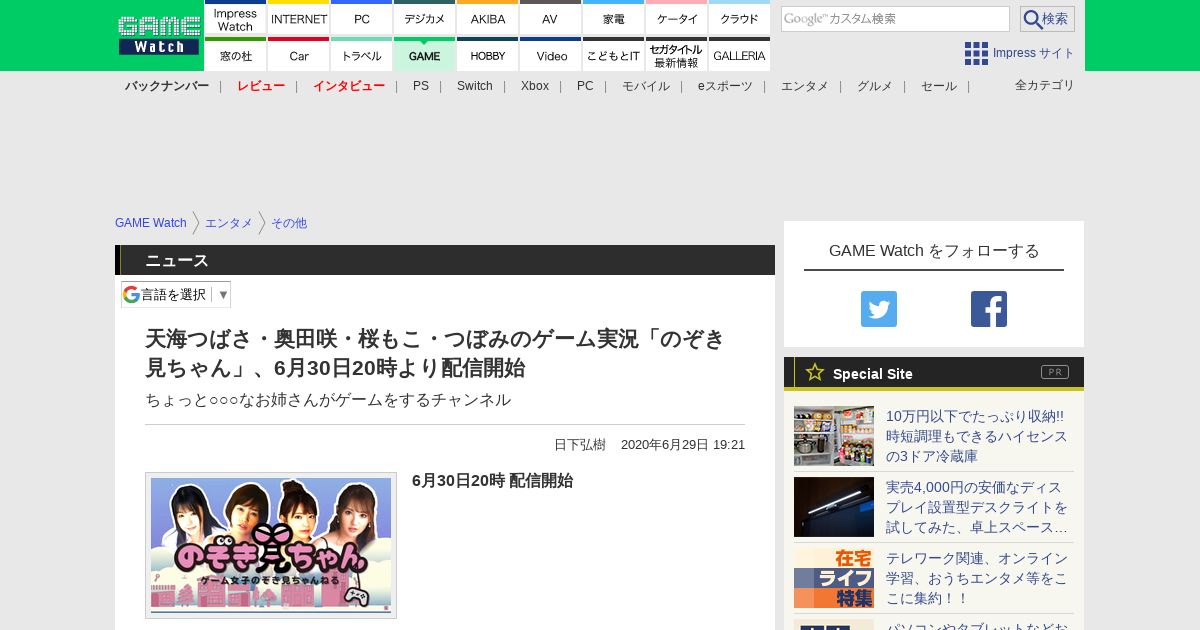Click the search magnifier button
Image resolution: width=1200 pixels, height=630 pixels.
pyautogui.click(x=1047, y=19)
